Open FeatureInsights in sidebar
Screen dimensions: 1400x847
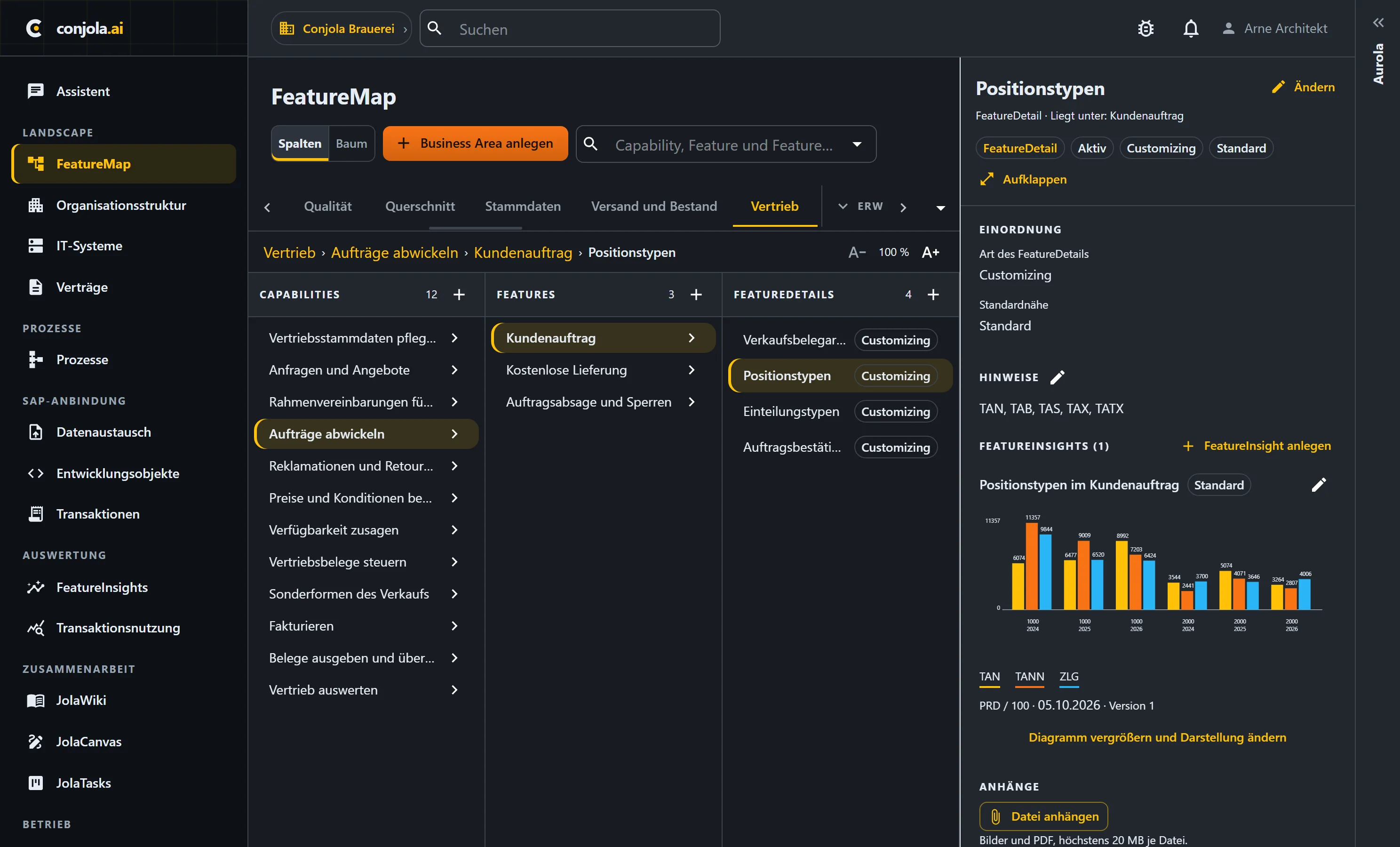point(123,587)
